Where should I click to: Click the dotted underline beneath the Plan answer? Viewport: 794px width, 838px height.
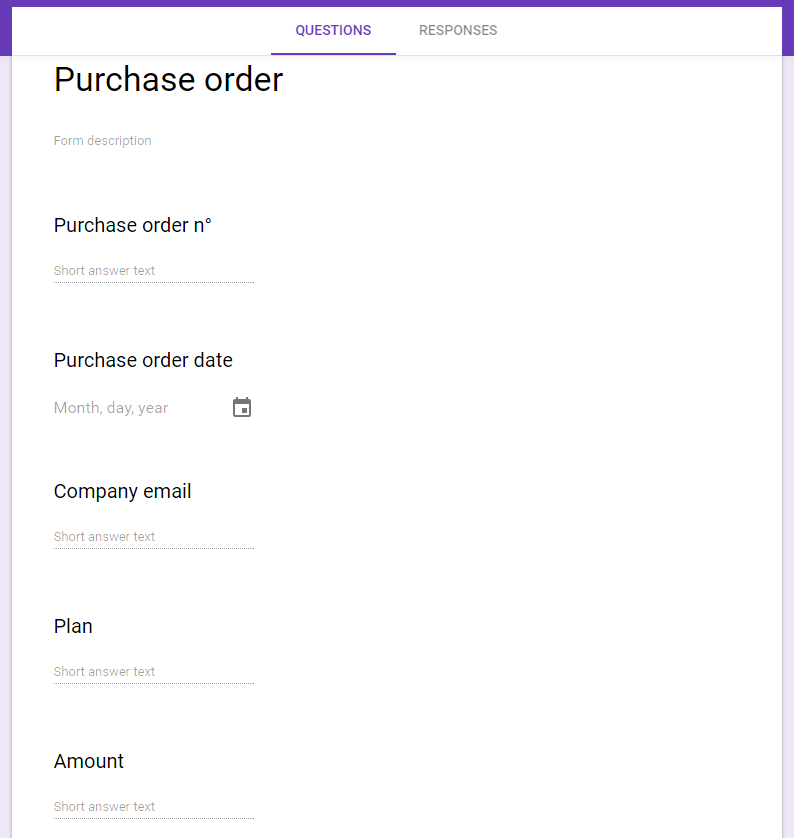click(x=154, y=683)
